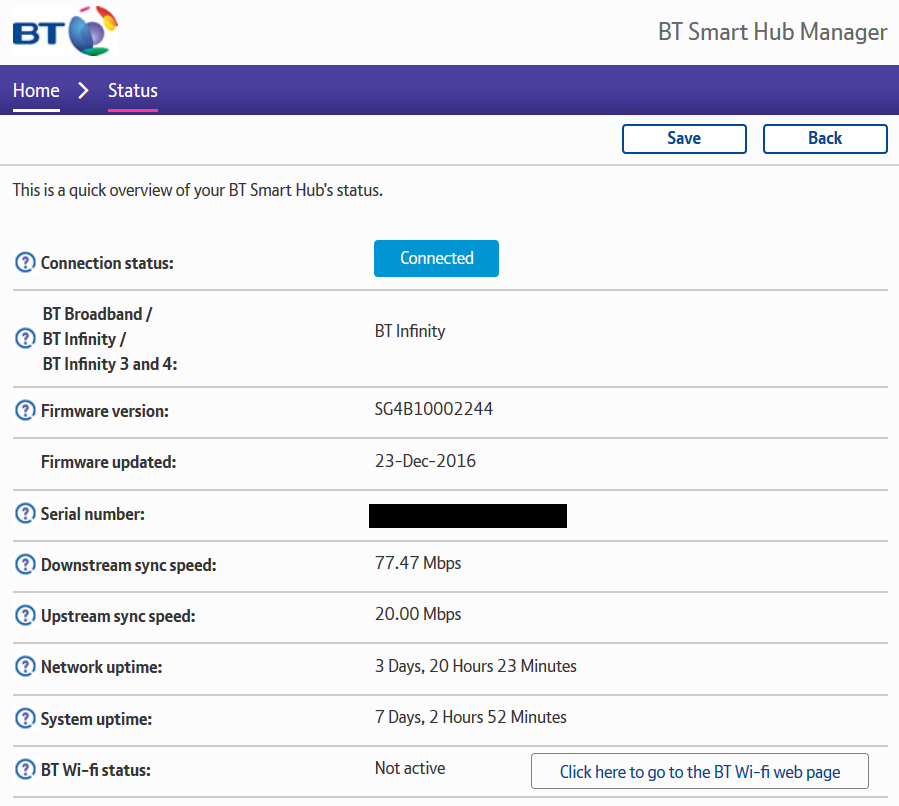Screen dimensions: 899x806
Task: Click the breadcrumb chevron arrow
Action: point(83,91)
